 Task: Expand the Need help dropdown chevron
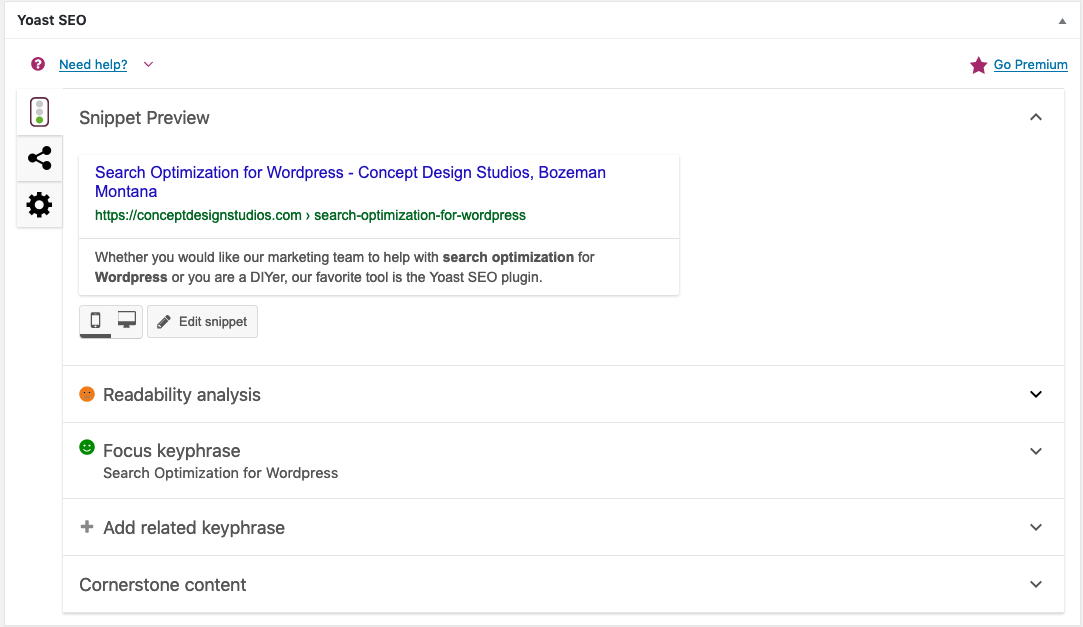pyautogui.click(x=148, y=64)
